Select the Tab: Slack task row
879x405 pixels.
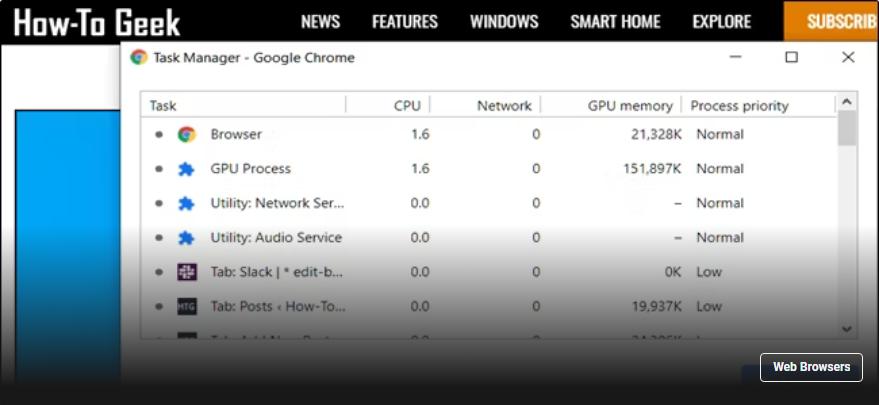(x=489, y=272)
